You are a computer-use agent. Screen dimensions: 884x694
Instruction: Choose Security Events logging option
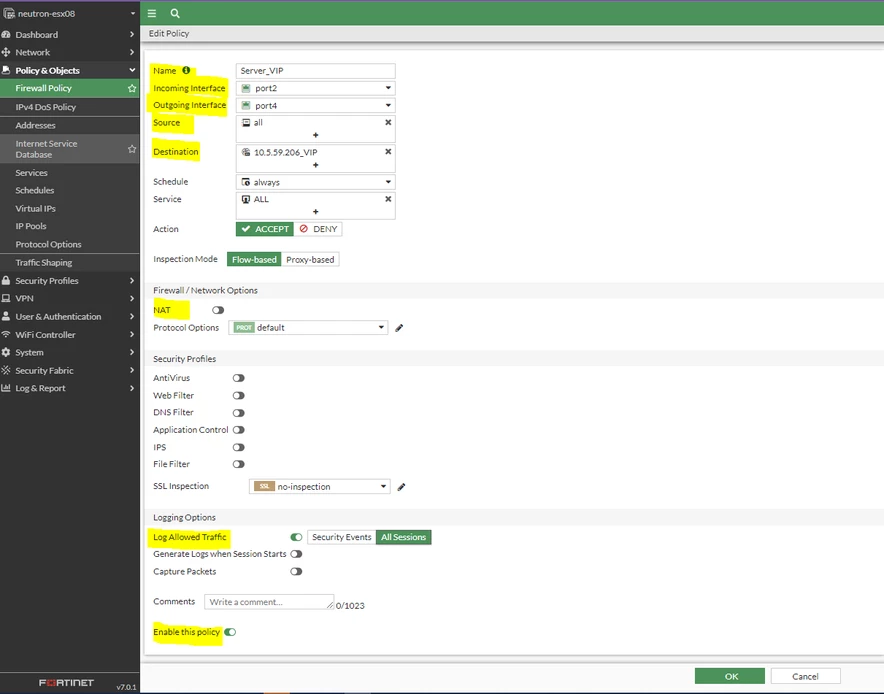[x=342, y=537]
